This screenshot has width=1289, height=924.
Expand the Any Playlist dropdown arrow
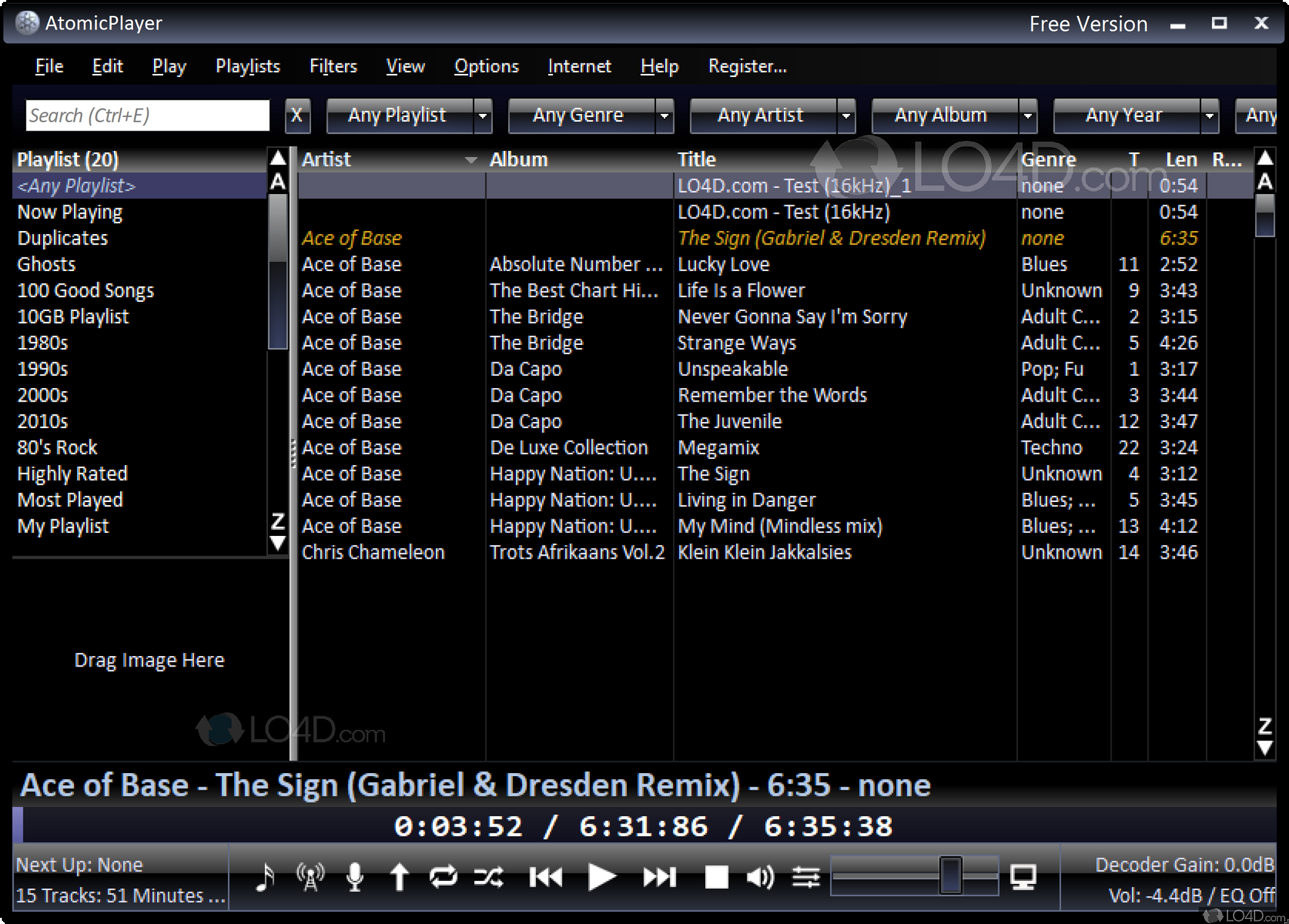coord(483,115)
